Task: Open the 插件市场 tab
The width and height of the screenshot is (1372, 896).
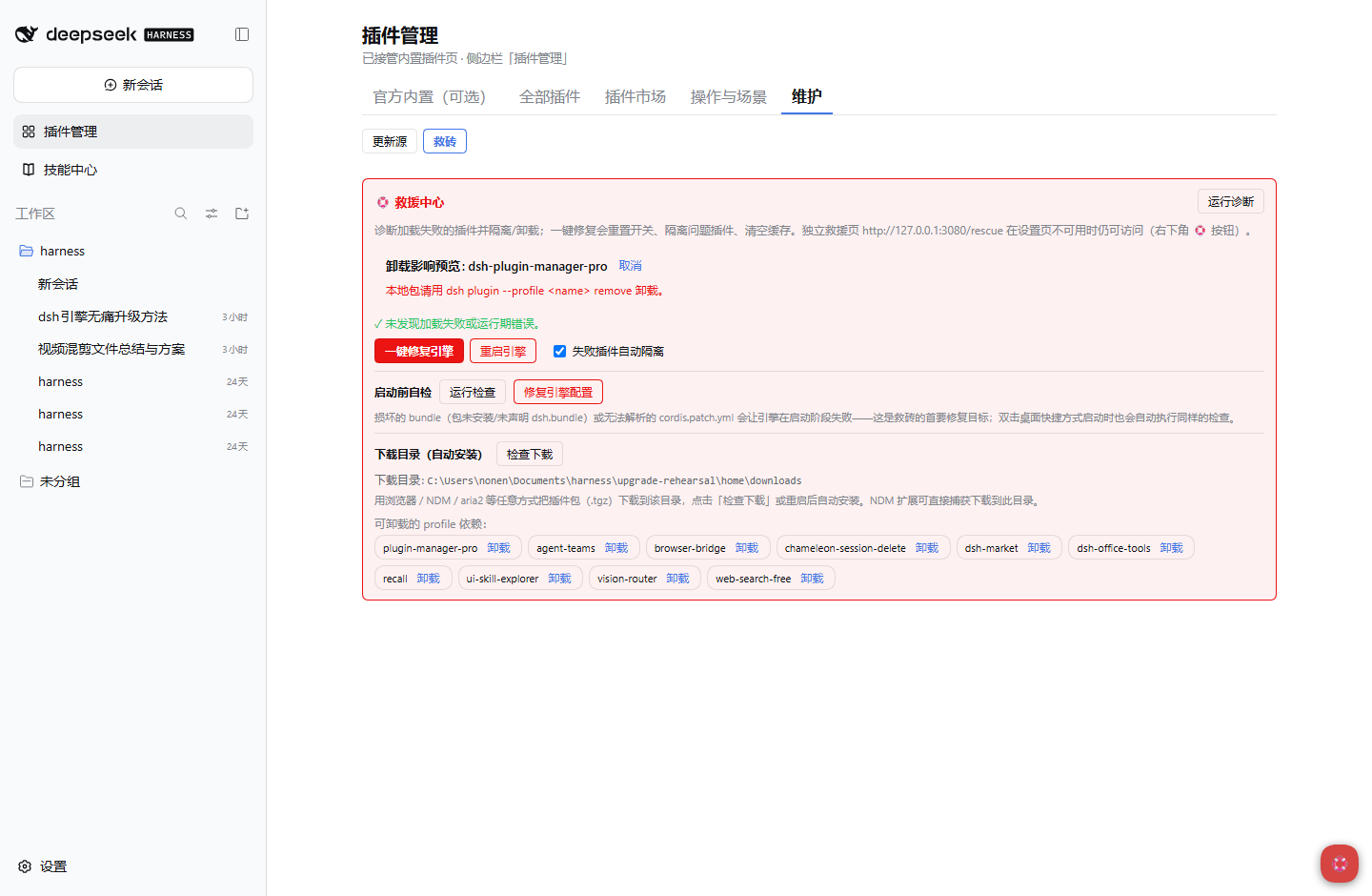Action: [636, 96]
